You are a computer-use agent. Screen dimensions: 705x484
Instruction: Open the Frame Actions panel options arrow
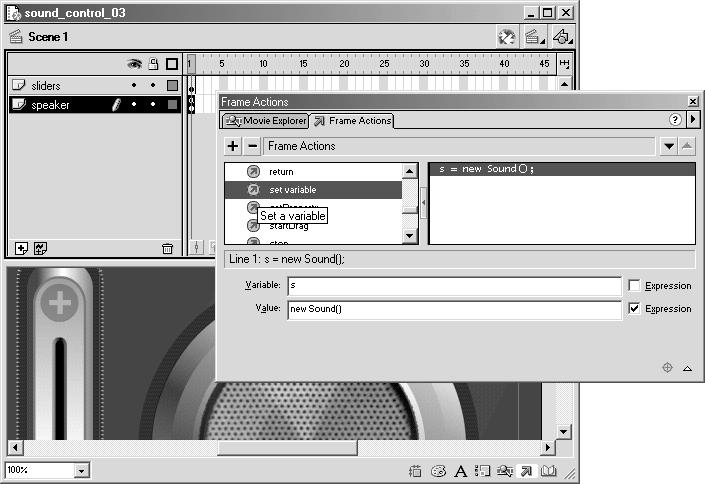[692, 120]
